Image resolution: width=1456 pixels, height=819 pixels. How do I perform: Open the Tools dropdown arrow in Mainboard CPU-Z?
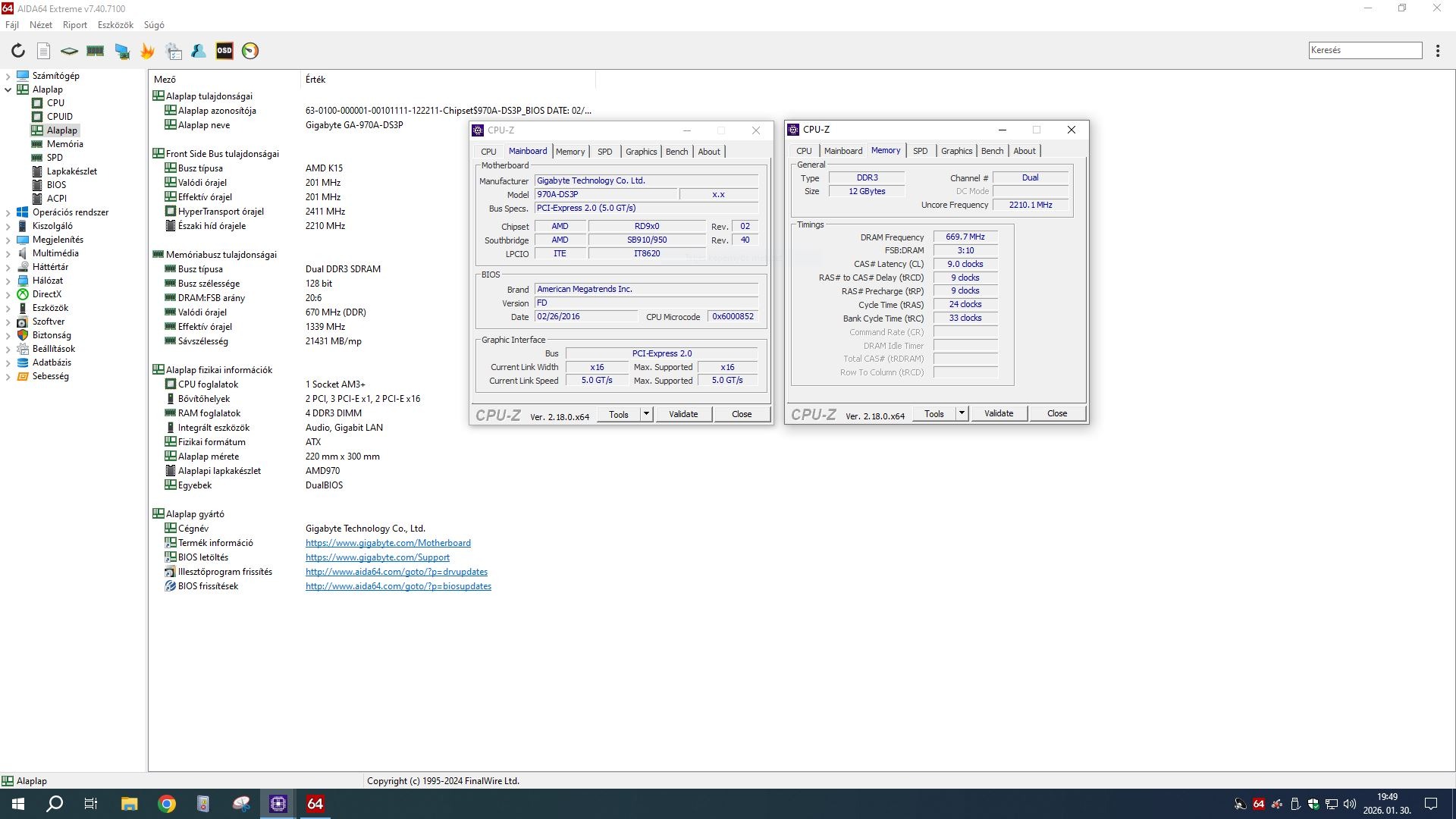[x=646, y=414]
